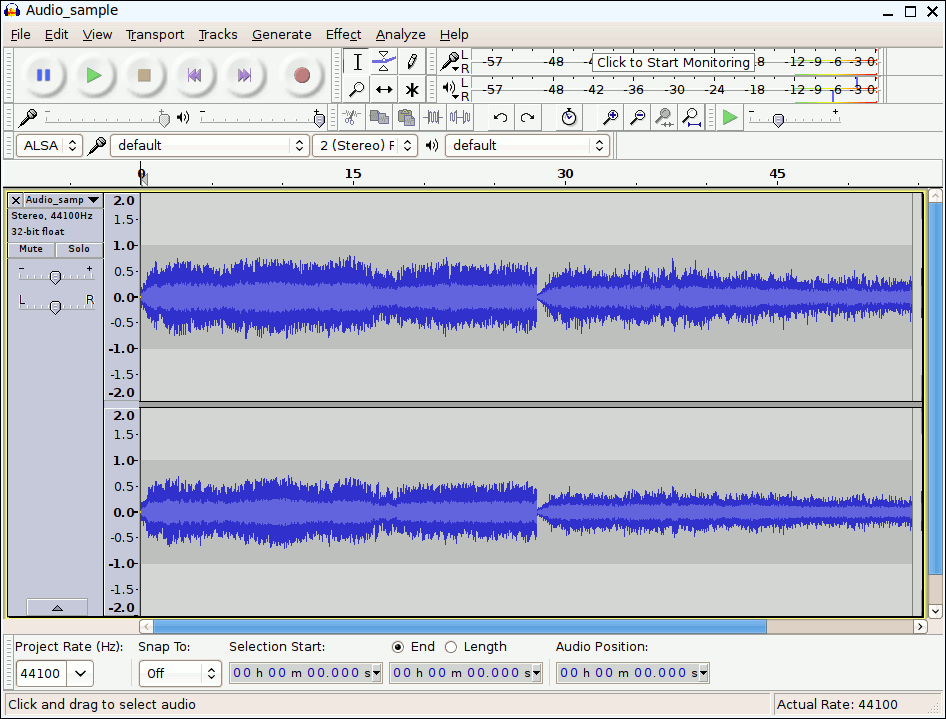Open the Analyze menu
The height and width of the screenshot is (719, 946).
pos(401,34)
